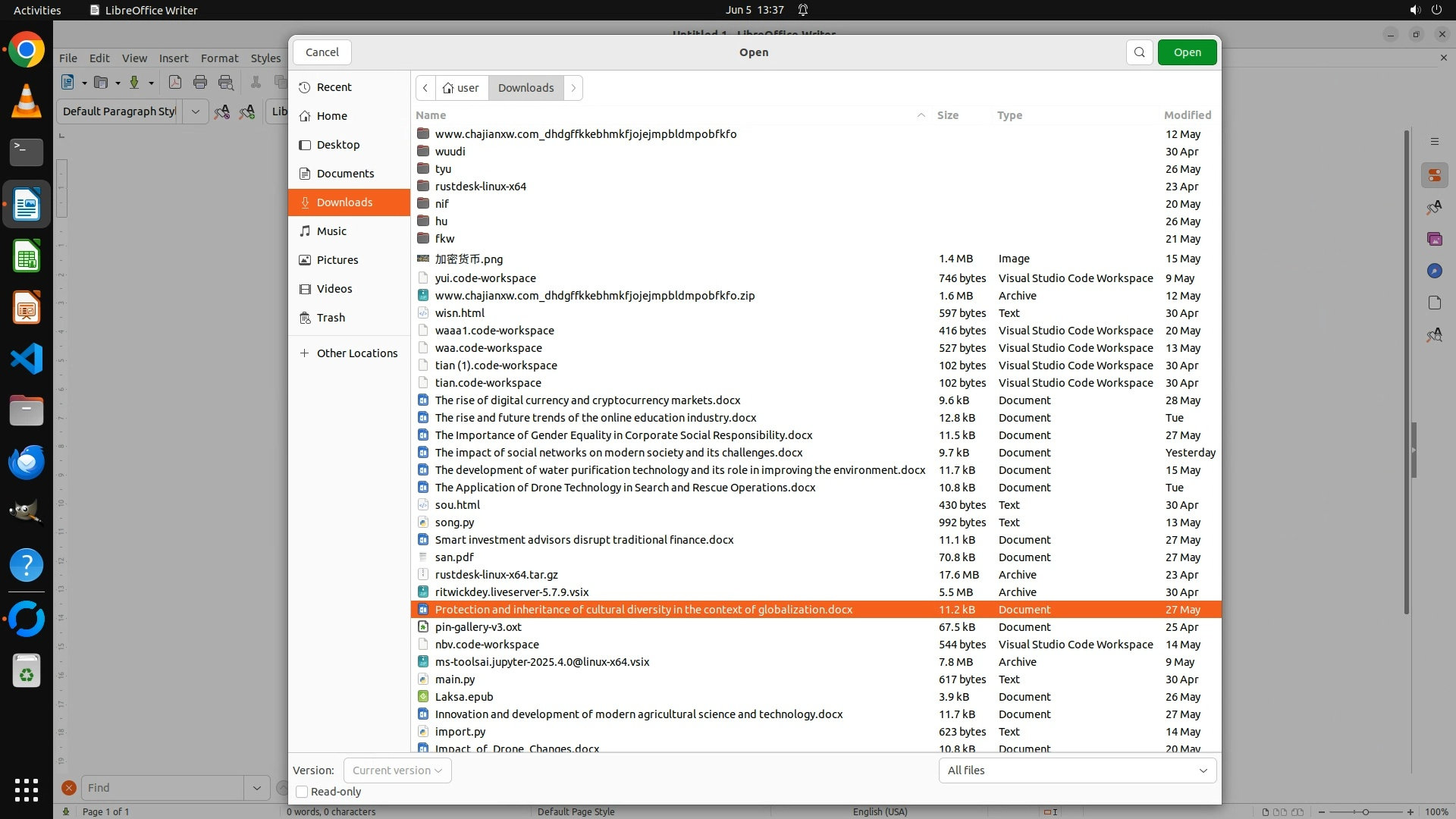Image resolution: width=1456 pixels, height=819 pixels.
Task: Open the Insert menu
Action: [x=173, y=58]
